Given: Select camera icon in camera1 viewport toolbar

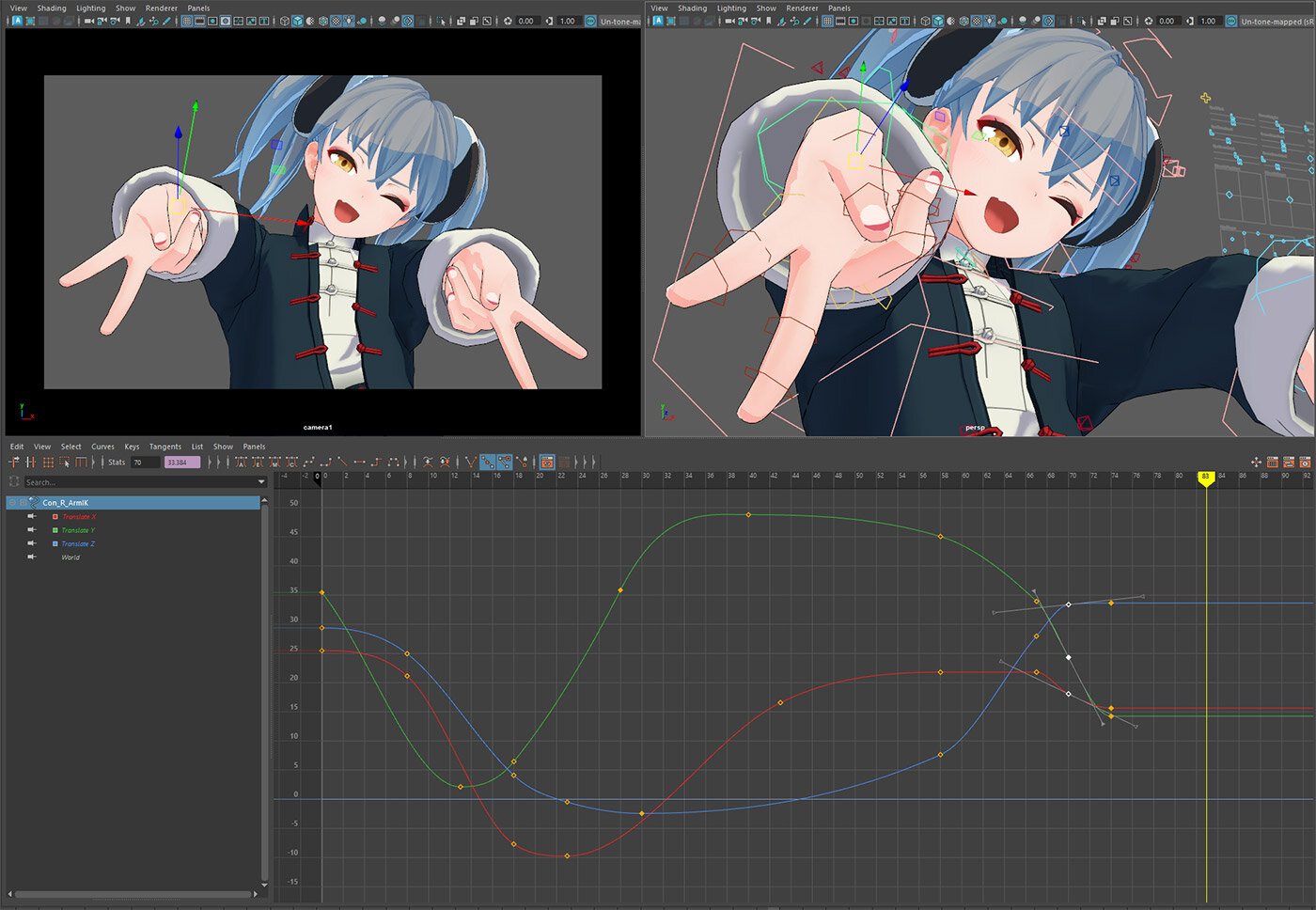Looking at the screenshot, I should pyautogui.click(x=89, y=21).
